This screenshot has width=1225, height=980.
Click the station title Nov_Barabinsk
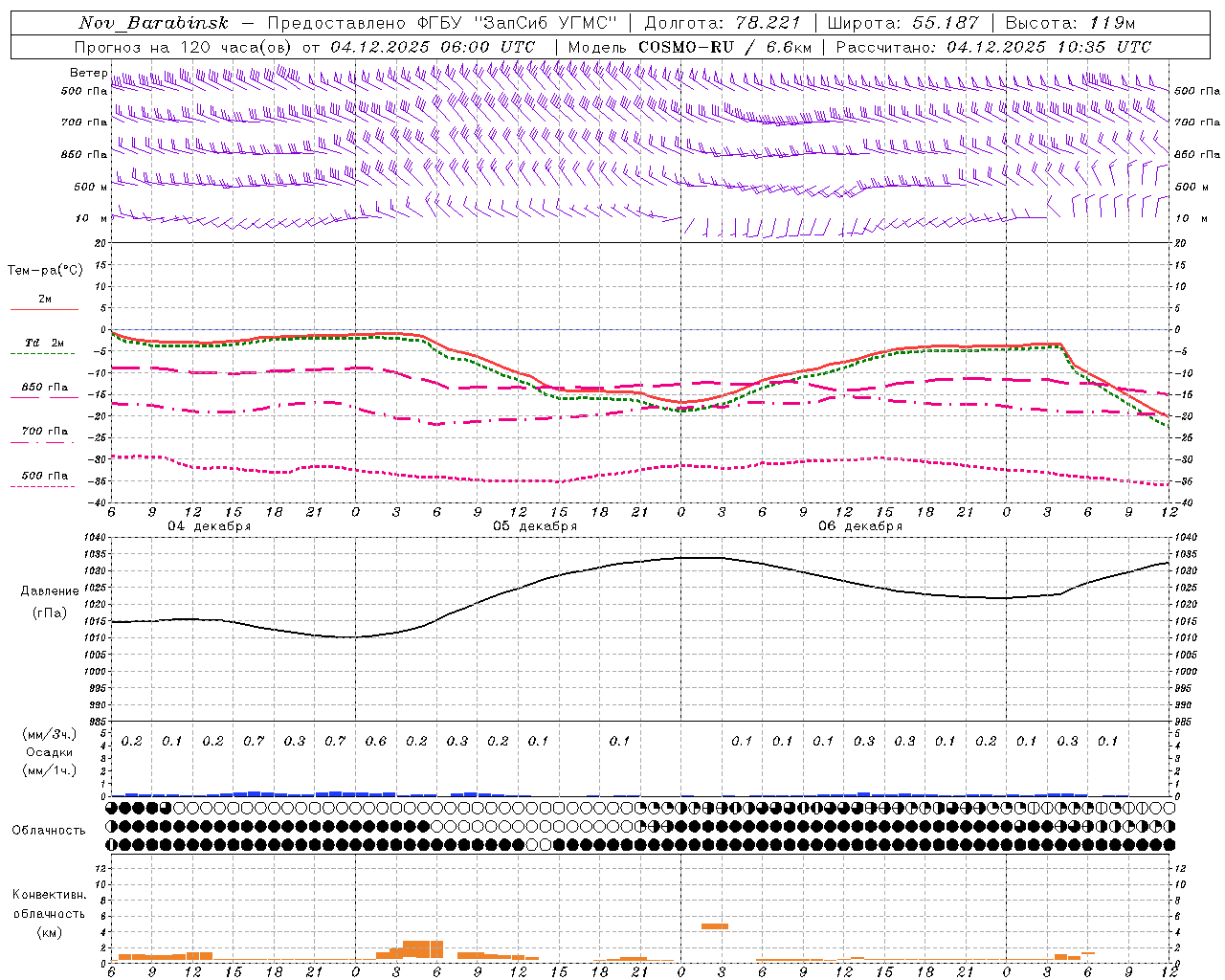[154, 23]
